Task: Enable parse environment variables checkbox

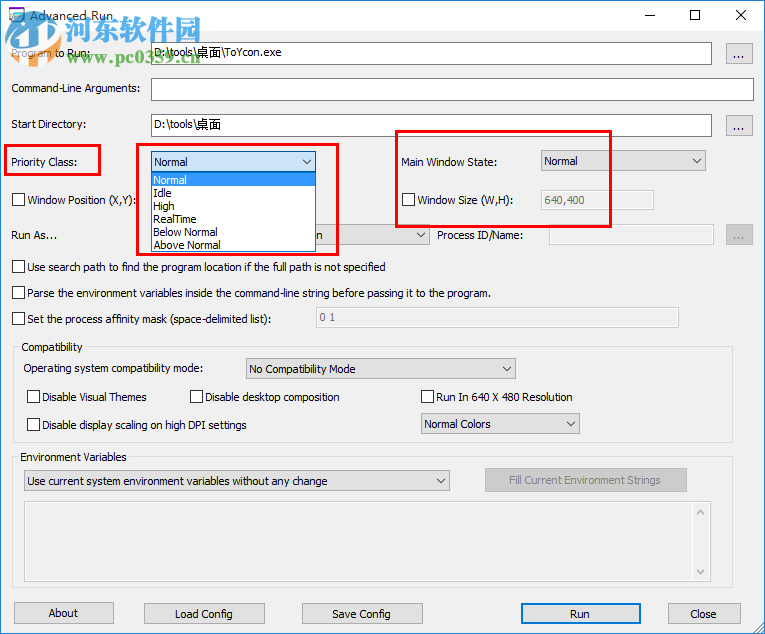Action: [x=19, y=293]
